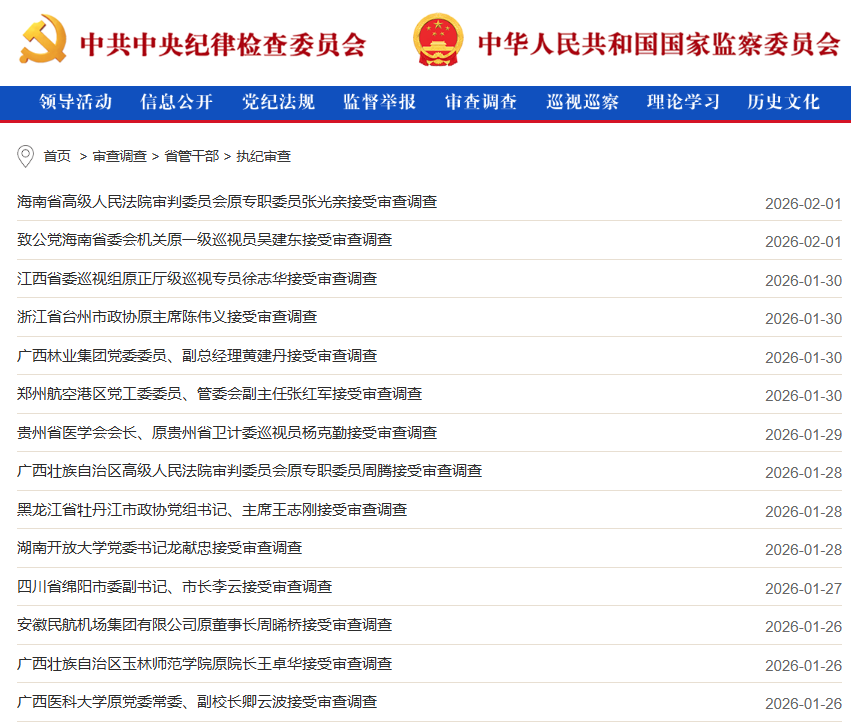Open the 巡视巡察 navigation item

point(582,102)
